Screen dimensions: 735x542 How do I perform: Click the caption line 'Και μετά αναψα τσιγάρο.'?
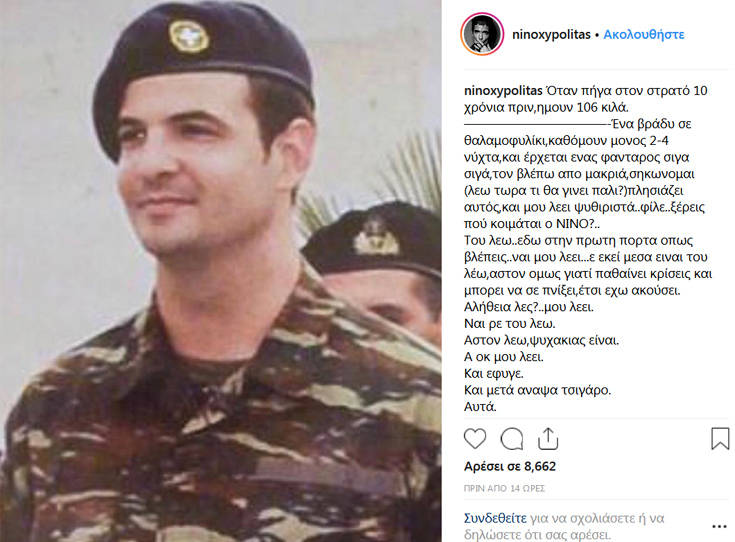coord(538,390)
